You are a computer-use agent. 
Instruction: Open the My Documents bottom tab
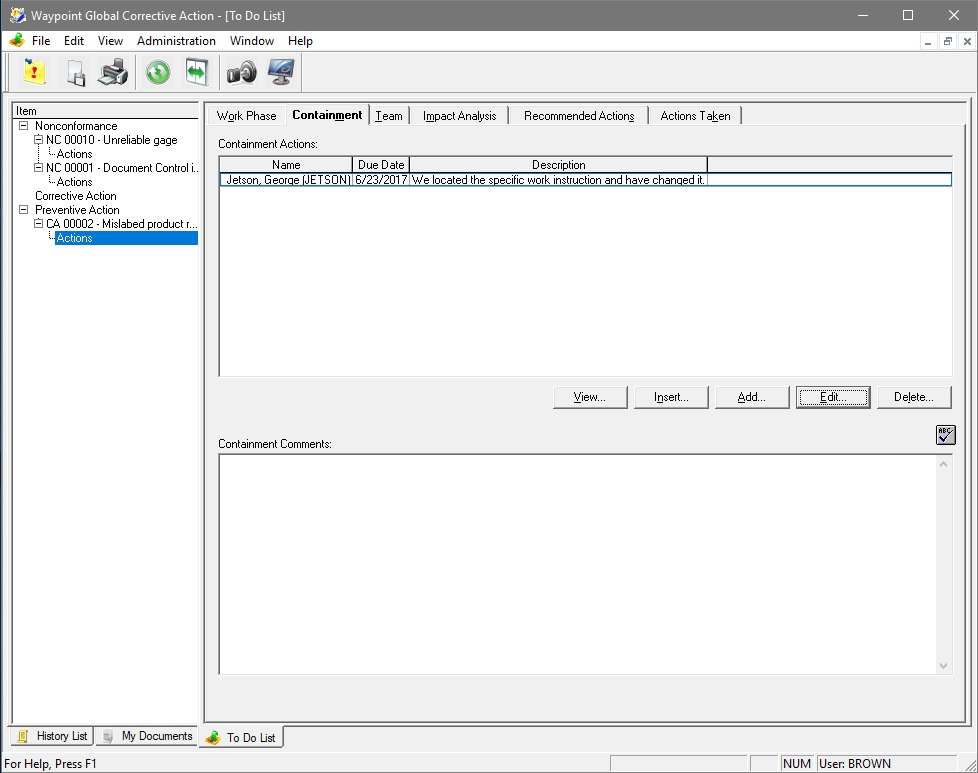click(x=148, y=736)
